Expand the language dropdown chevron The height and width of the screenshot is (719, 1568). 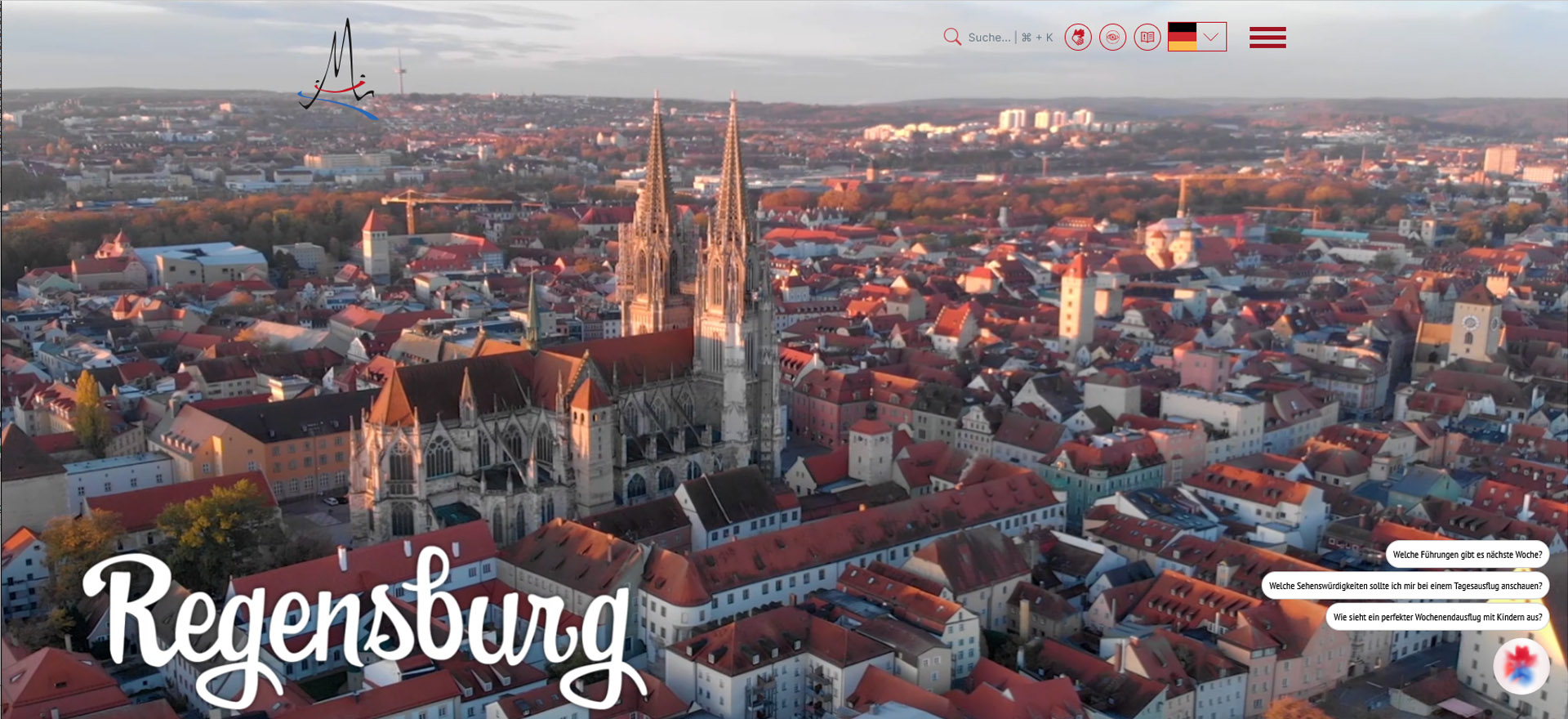(x=1211, y=37)
